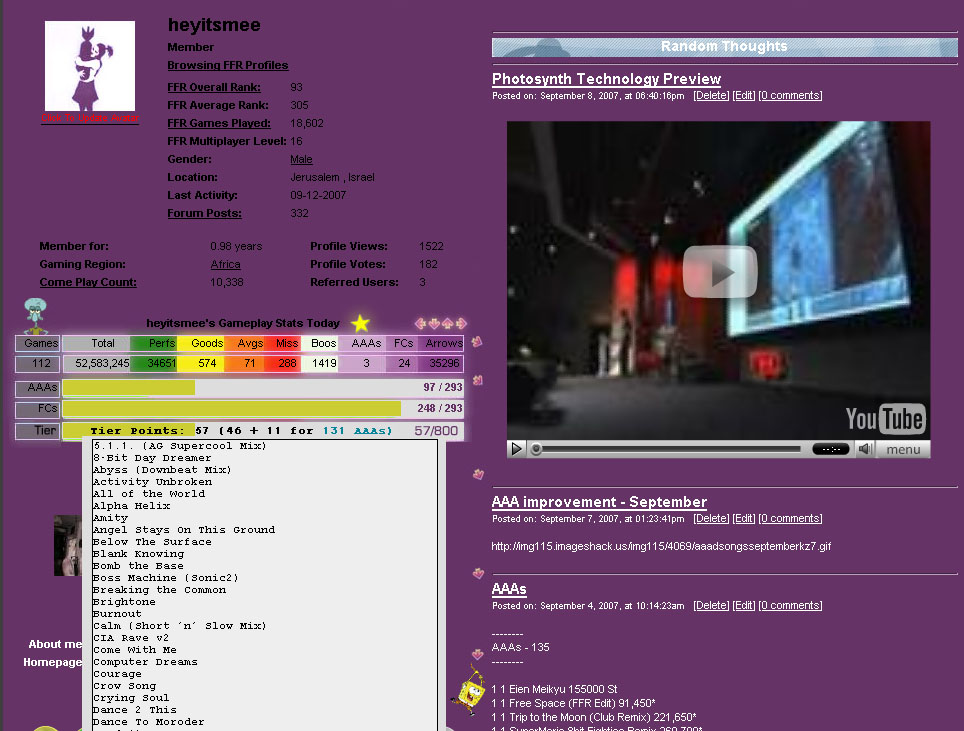The image size is (964, 731).
Task: Open Click To Update Avatar link
Action: tap(90, 118)
